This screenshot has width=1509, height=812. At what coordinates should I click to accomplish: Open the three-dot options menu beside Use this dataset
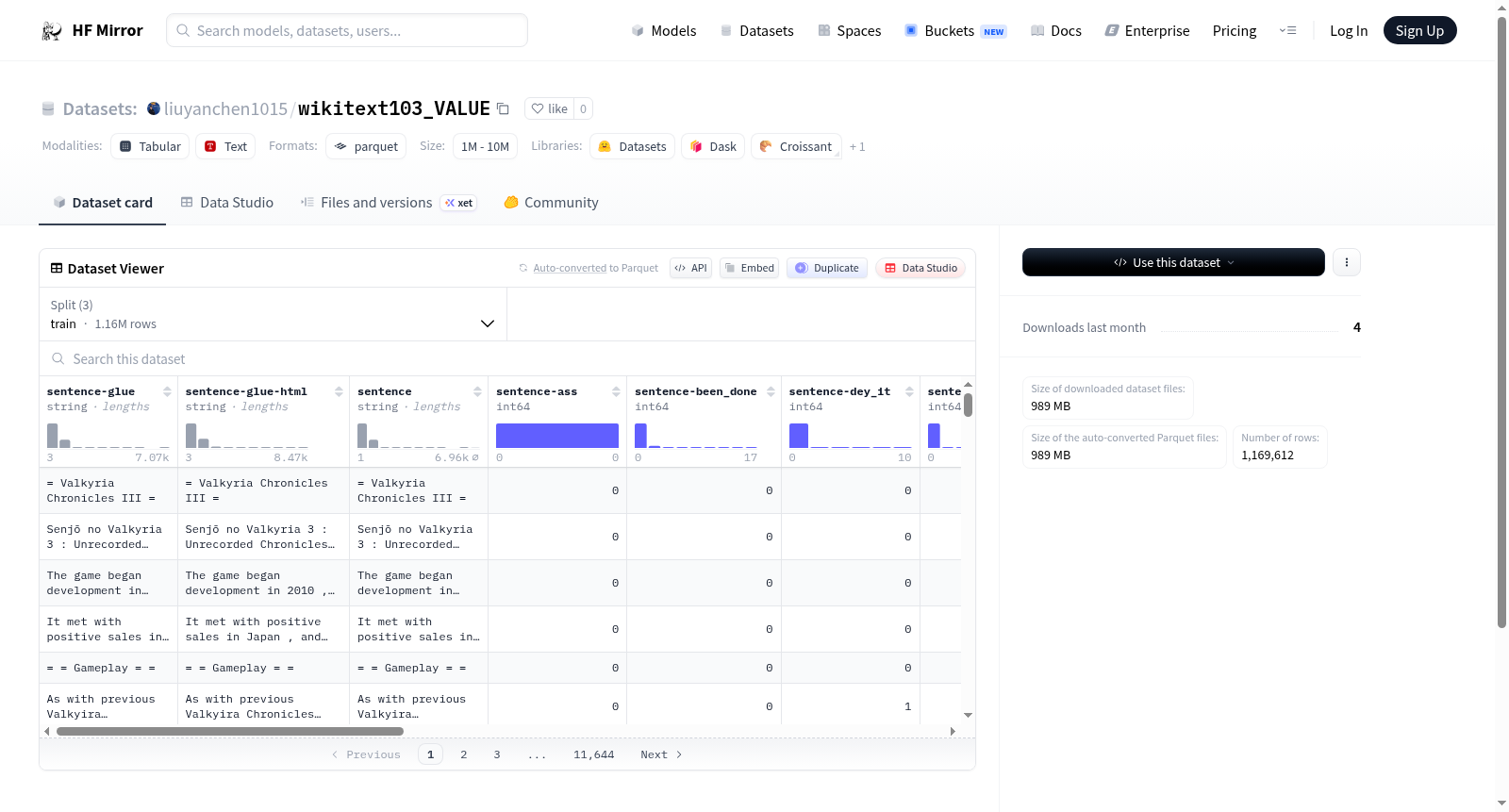(x=1347, y=262)
